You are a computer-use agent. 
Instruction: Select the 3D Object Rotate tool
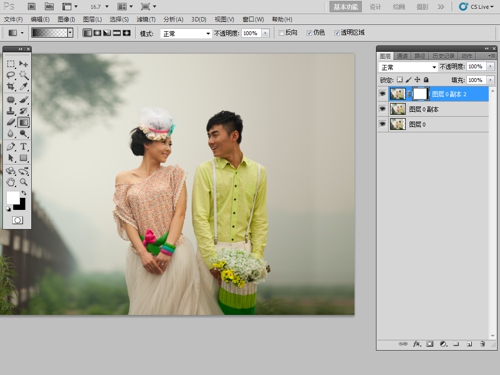[x=11, y=171]
